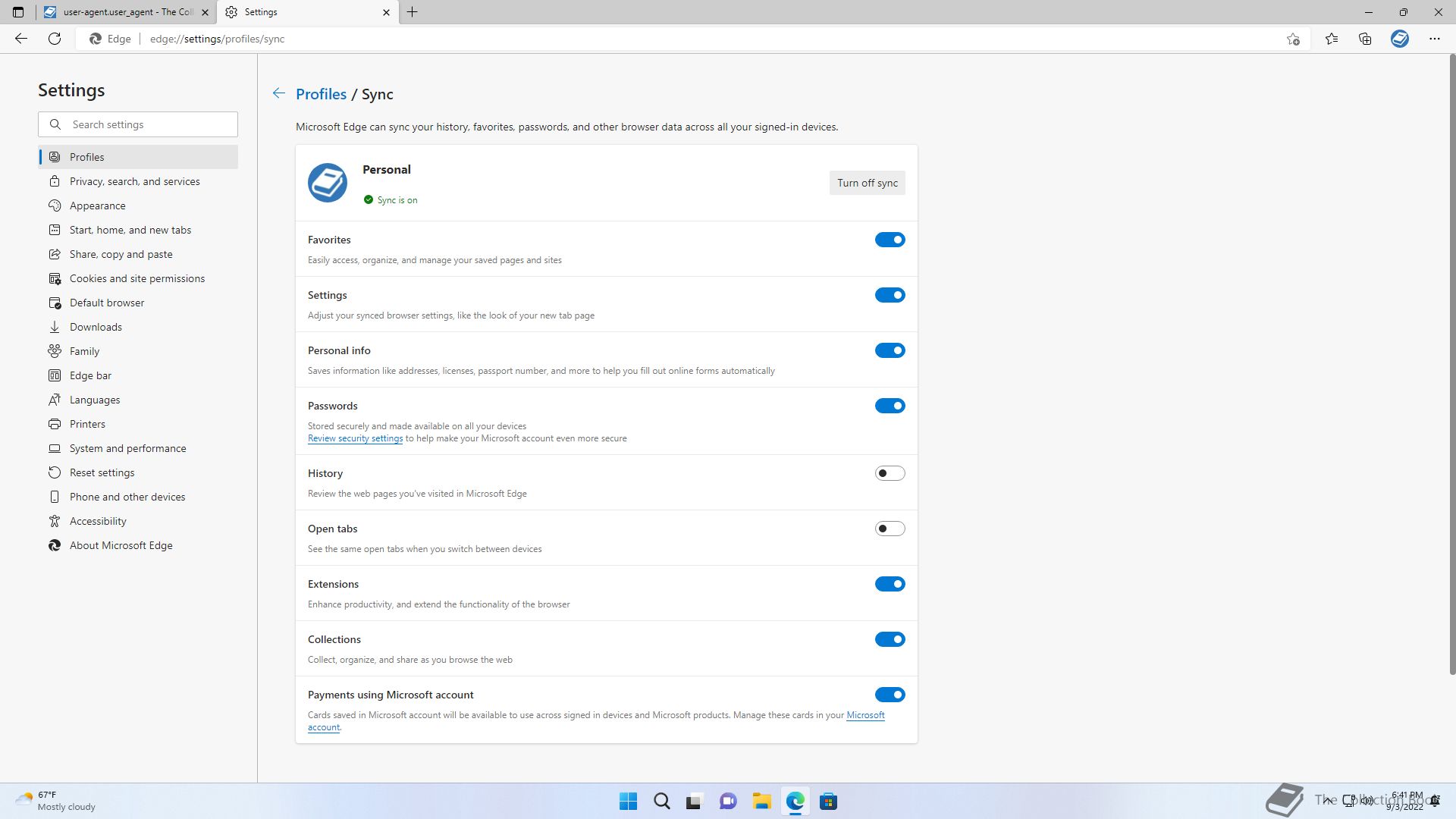Click the browser Back navigation button
The width and height of the screenshot is (1456, 819).
tap(21, 39)
